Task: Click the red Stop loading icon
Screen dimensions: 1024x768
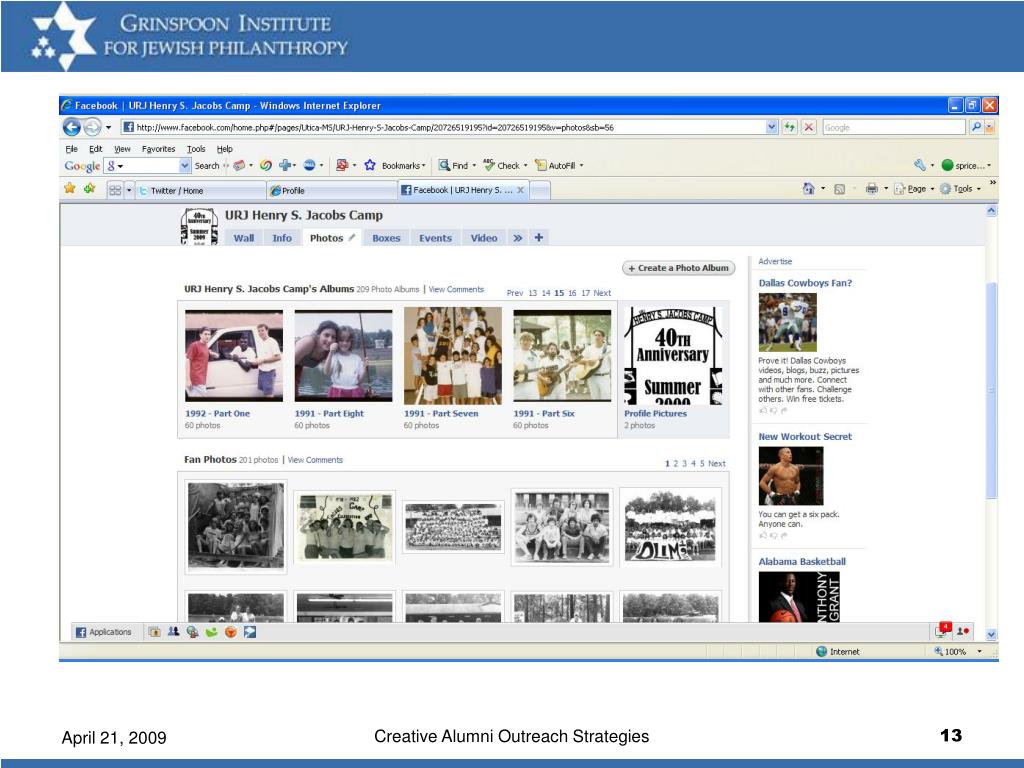Action: coord(808,127)
